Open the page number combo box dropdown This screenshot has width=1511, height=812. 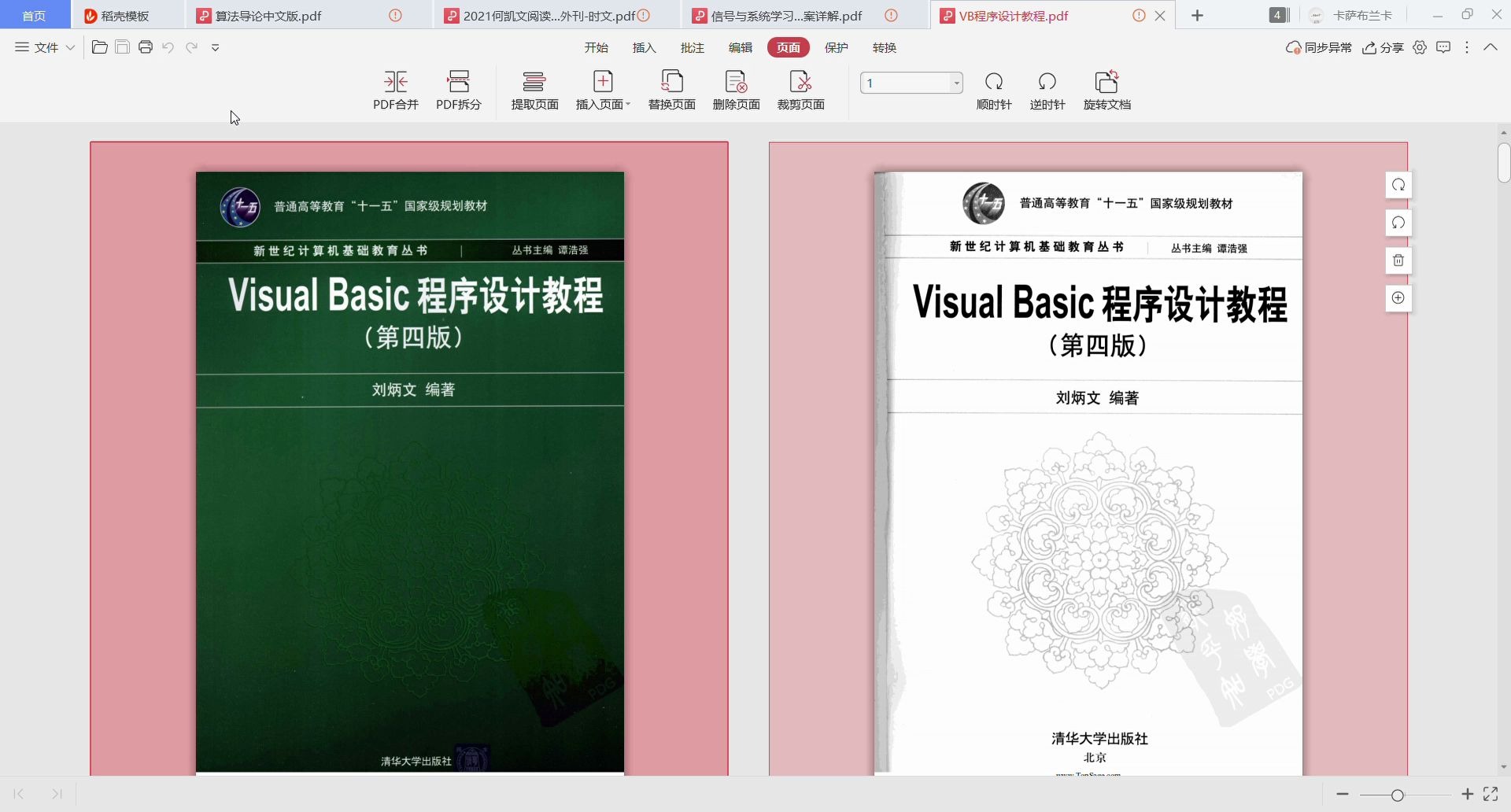pyautogui.click(x=956, y=83)
